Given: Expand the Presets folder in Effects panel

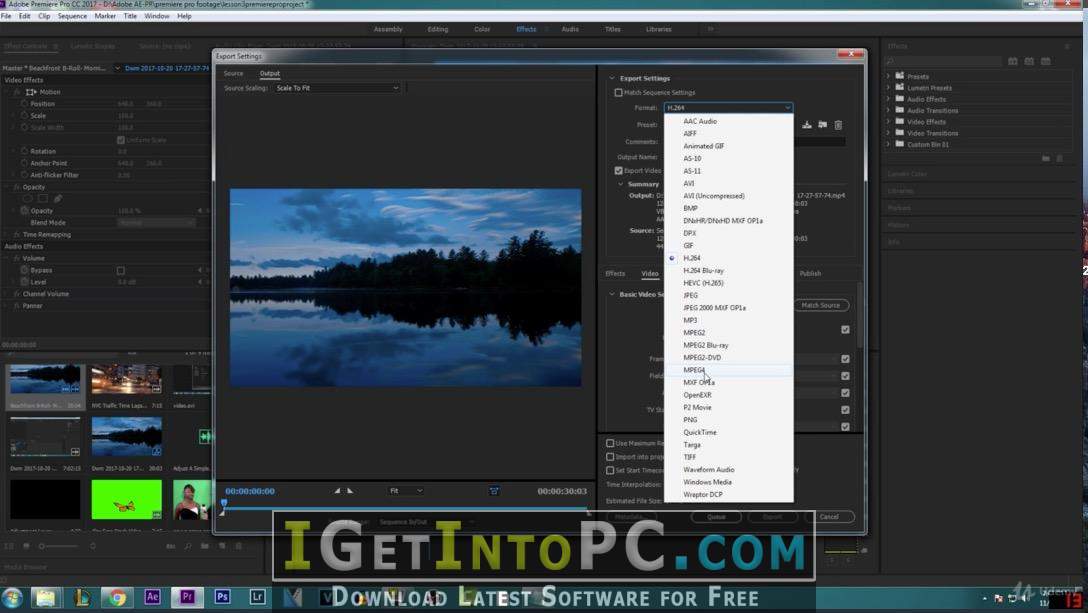Looking at the screenshot, I should [x=888, y=76].
